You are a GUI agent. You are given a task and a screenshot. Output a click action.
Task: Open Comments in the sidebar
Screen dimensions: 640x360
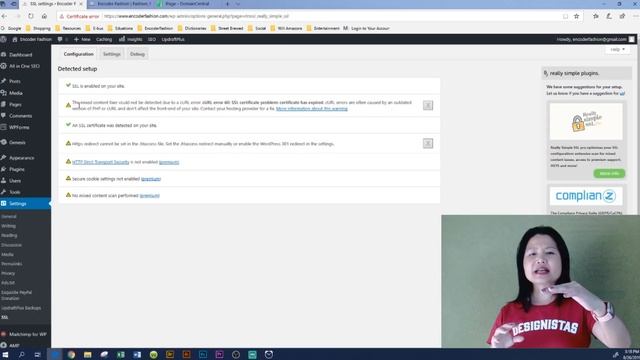[20, 116]
